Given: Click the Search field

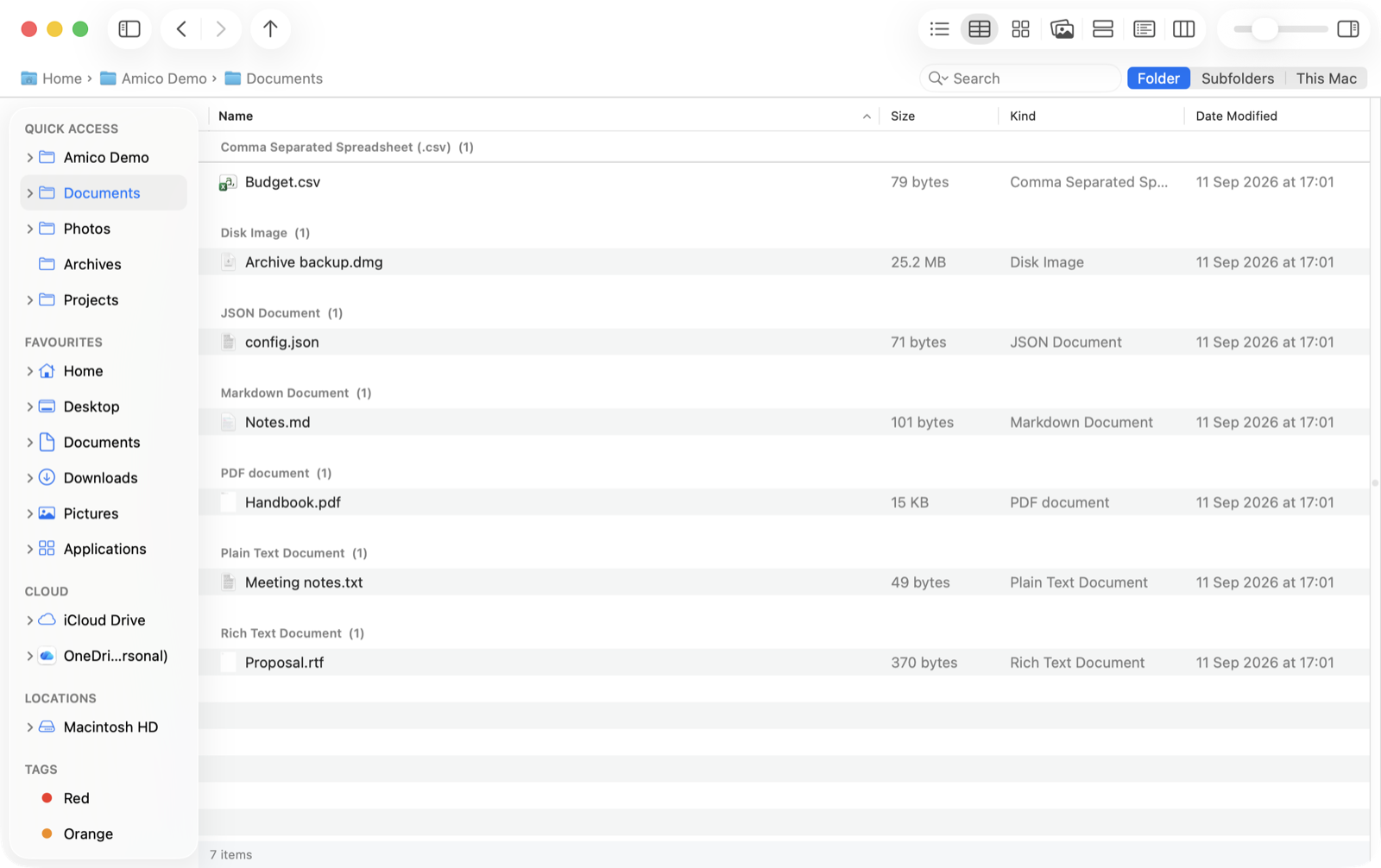Looking at the screenshot, I should 1020,79.
